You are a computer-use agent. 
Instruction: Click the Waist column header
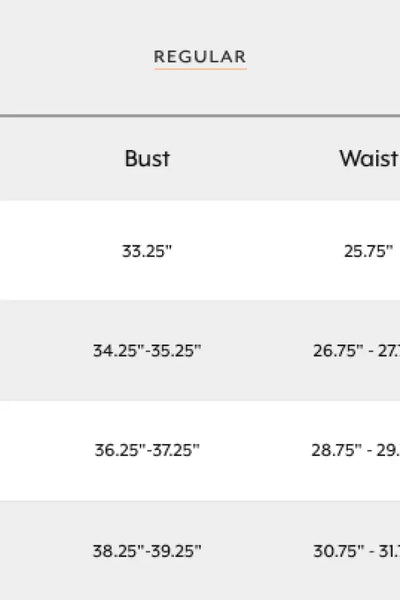point(369,158)
